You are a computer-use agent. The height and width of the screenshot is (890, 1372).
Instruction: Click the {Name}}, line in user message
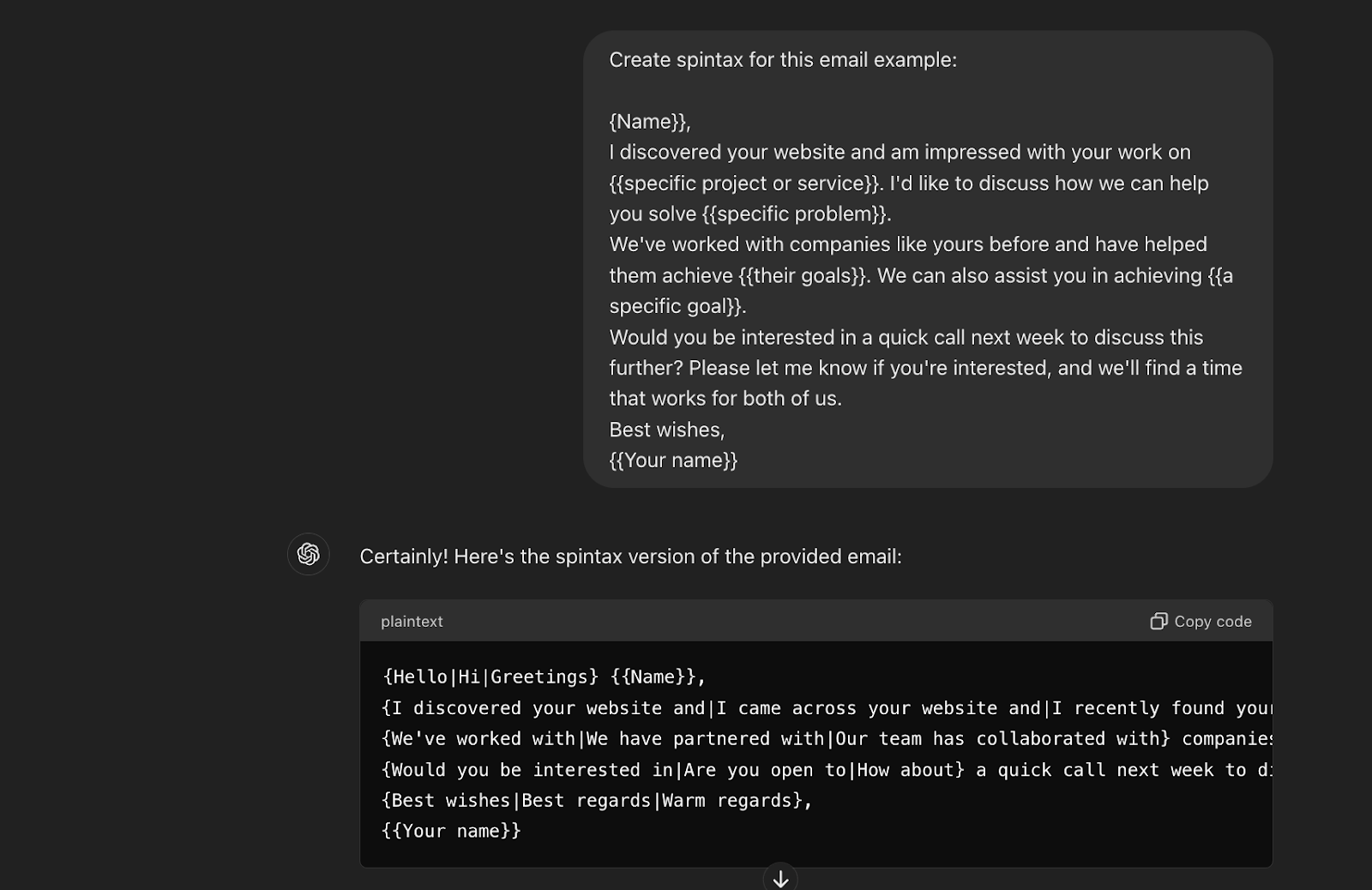(650, 122)
